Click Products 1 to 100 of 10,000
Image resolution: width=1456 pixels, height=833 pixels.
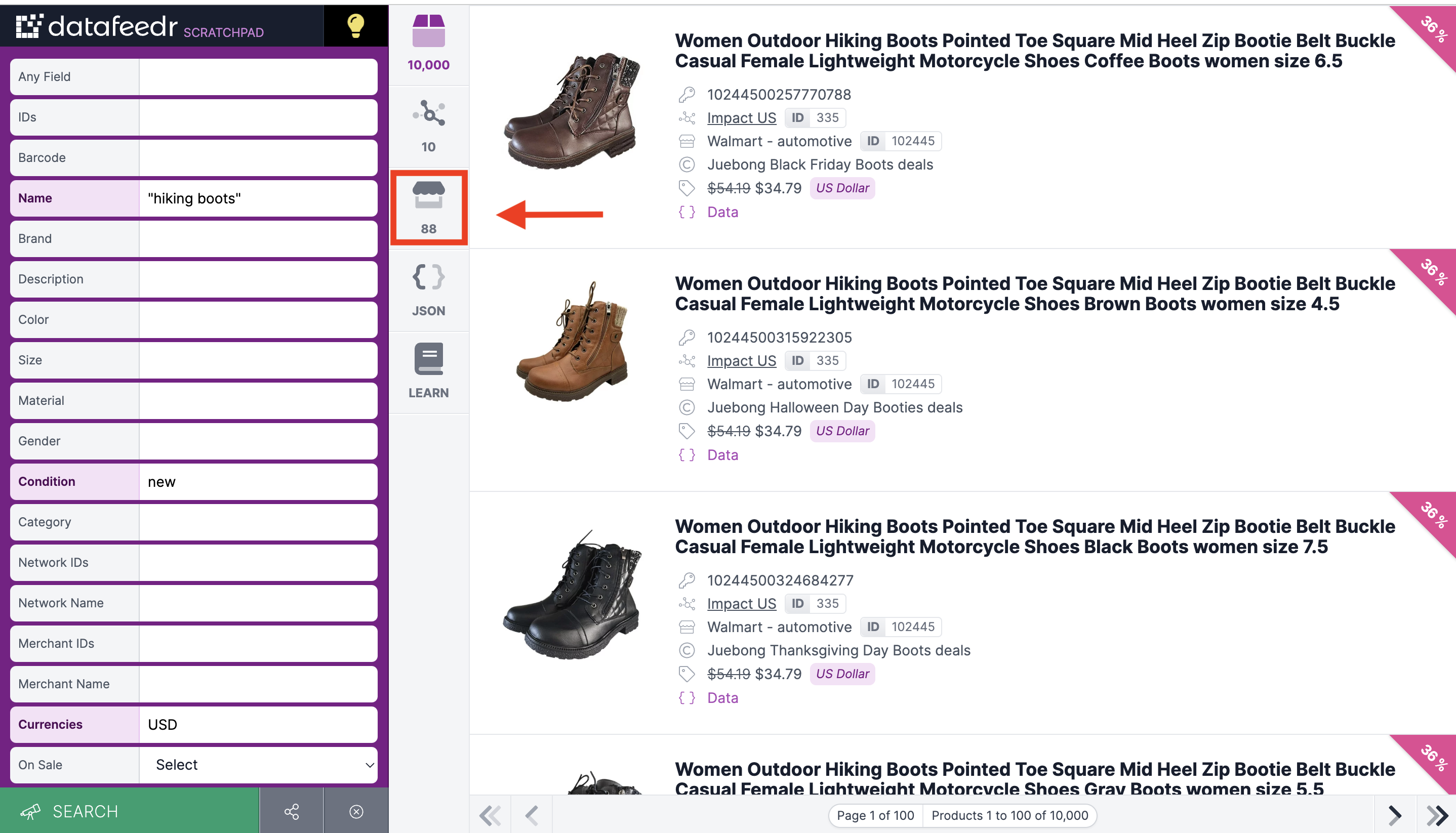click(1009, 815)
